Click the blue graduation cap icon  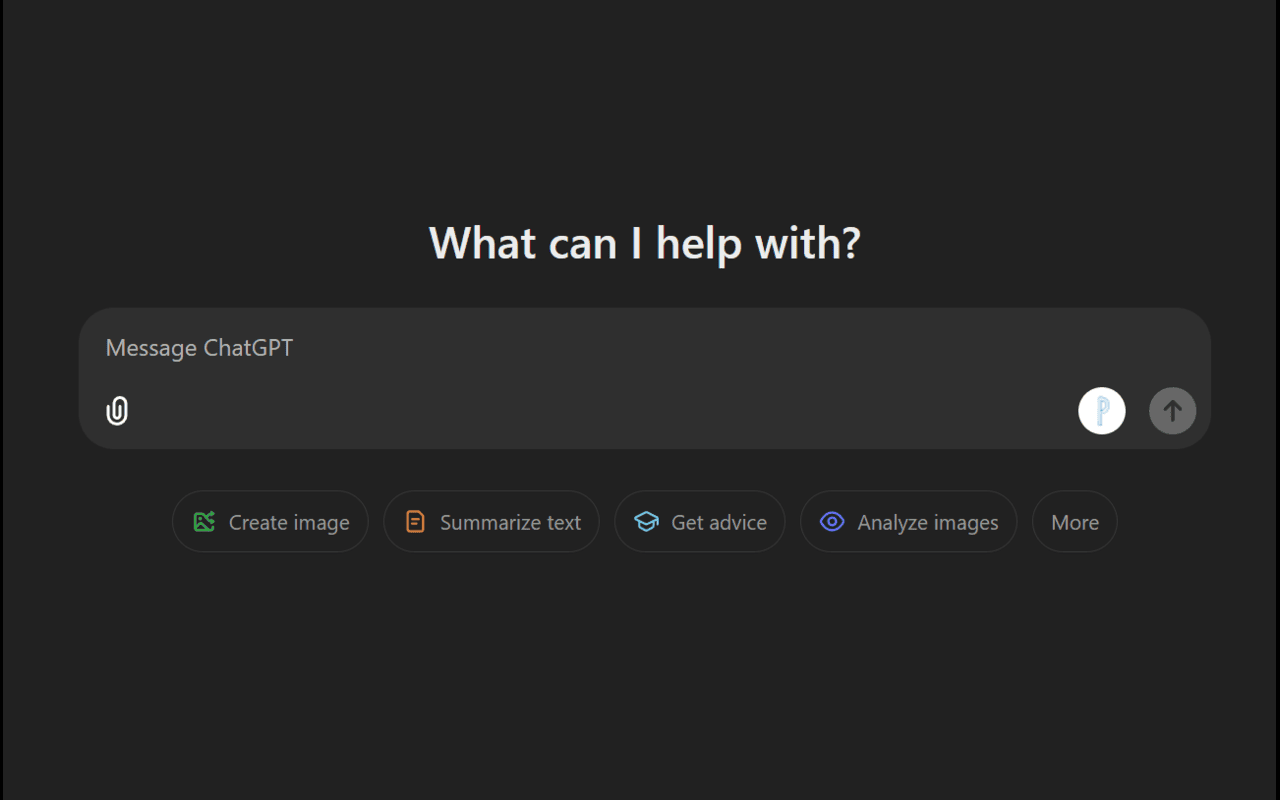pos(646,522)
